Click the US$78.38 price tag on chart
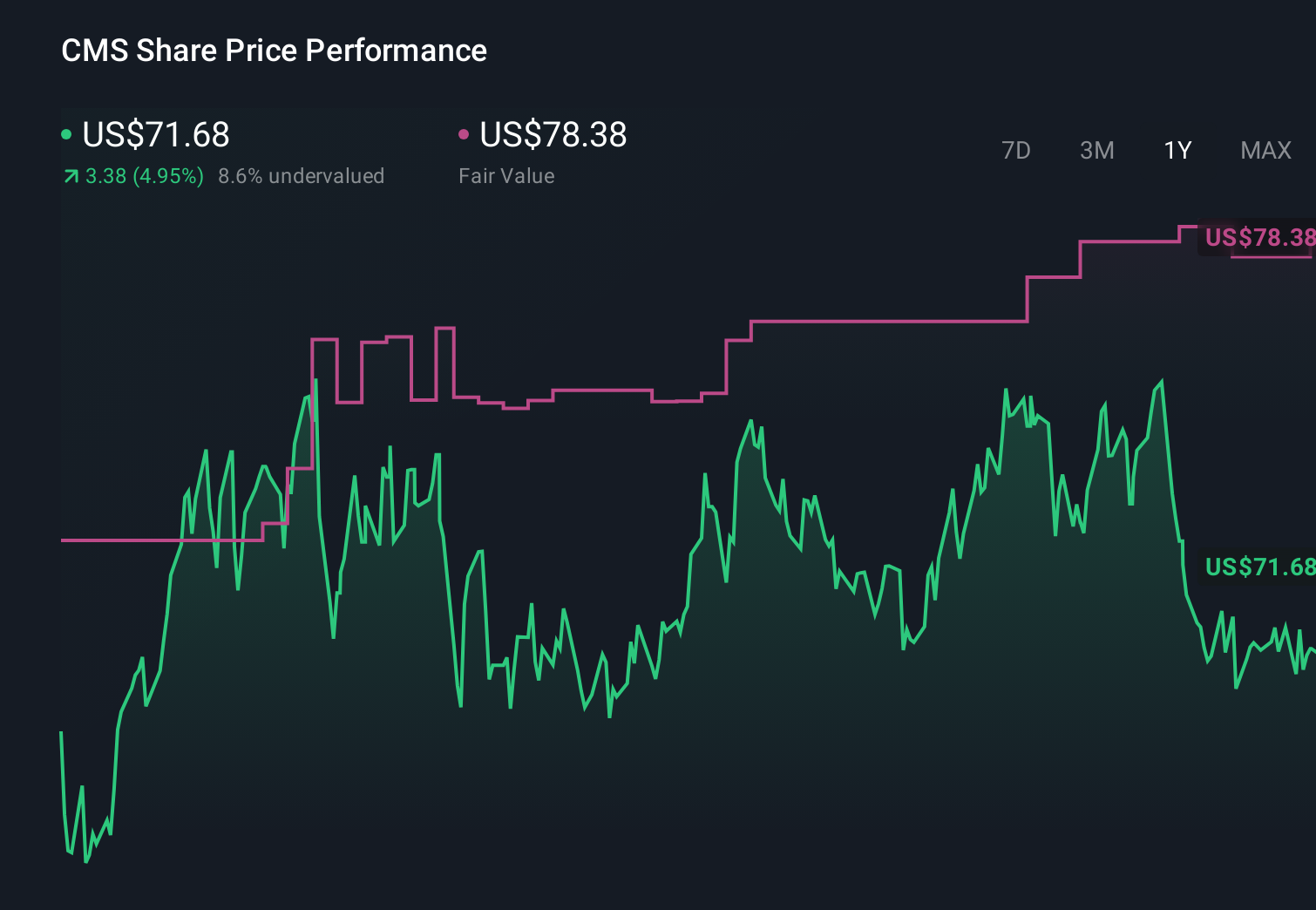This screenshot has height=910, width=1316. [x=1259, y=237]
